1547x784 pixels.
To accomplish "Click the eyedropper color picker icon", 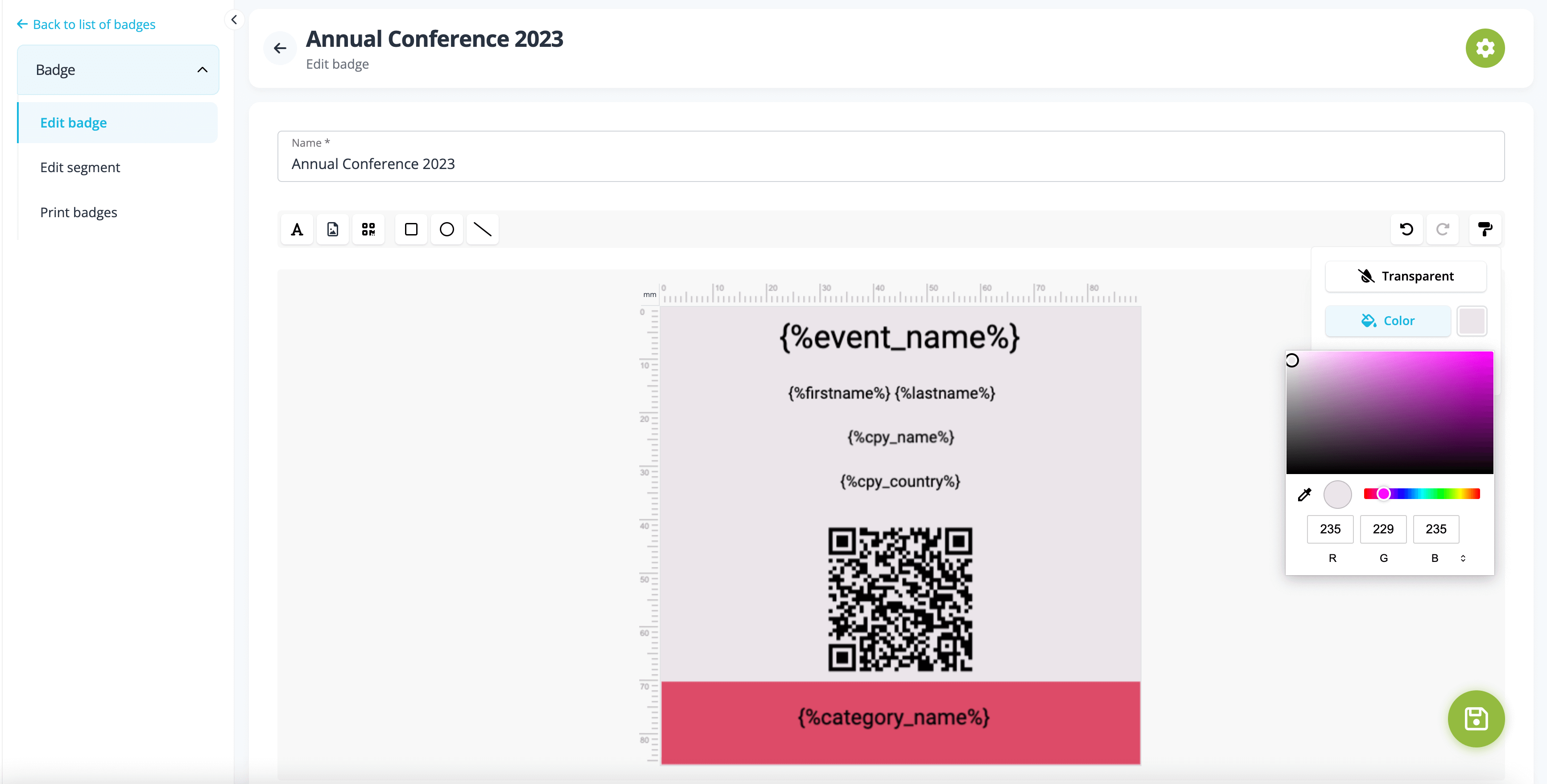I will (1304, 495).
